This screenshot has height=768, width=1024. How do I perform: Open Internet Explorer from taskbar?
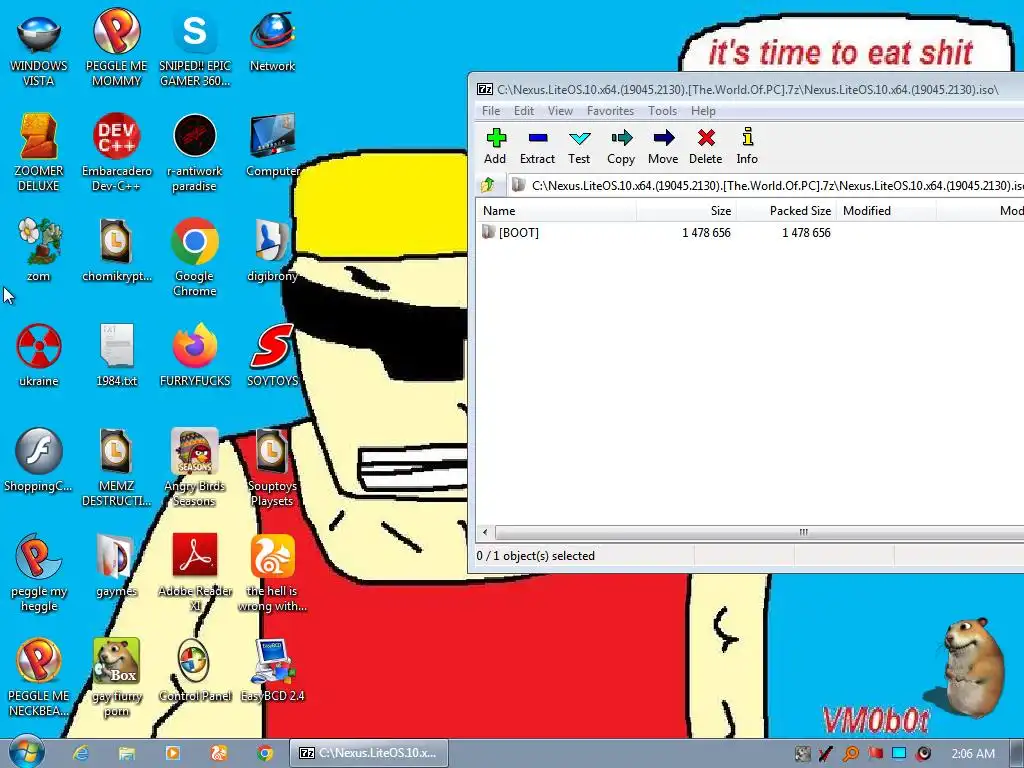pos(80,753)
